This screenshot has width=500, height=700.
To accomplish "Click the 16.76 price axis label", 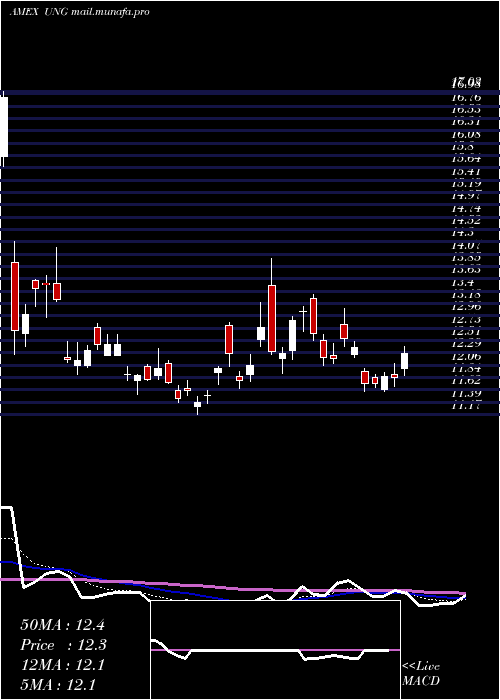I will 466,97.
